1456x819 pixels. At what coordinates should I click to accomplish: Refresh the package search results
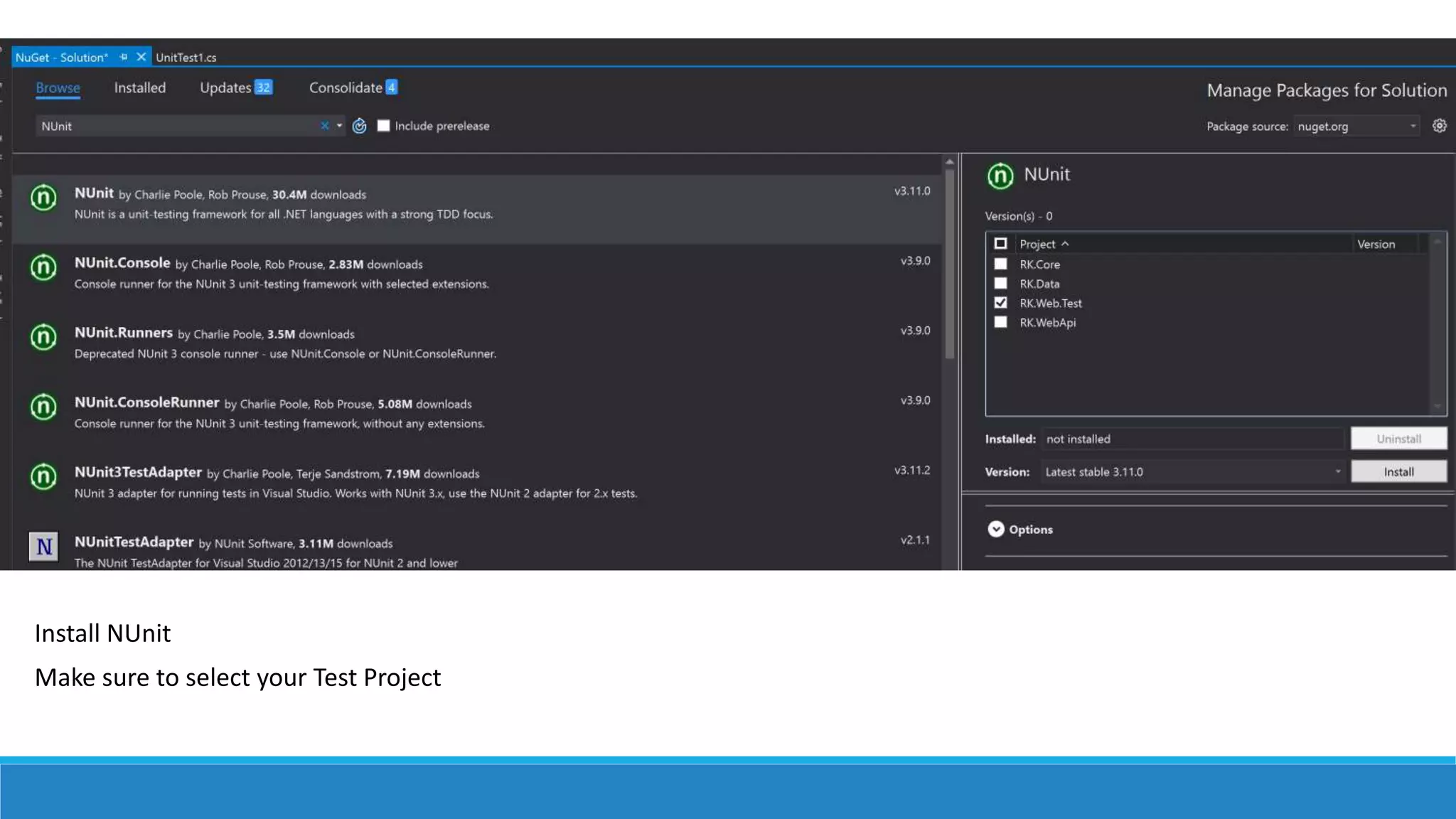tap(360, 126)
